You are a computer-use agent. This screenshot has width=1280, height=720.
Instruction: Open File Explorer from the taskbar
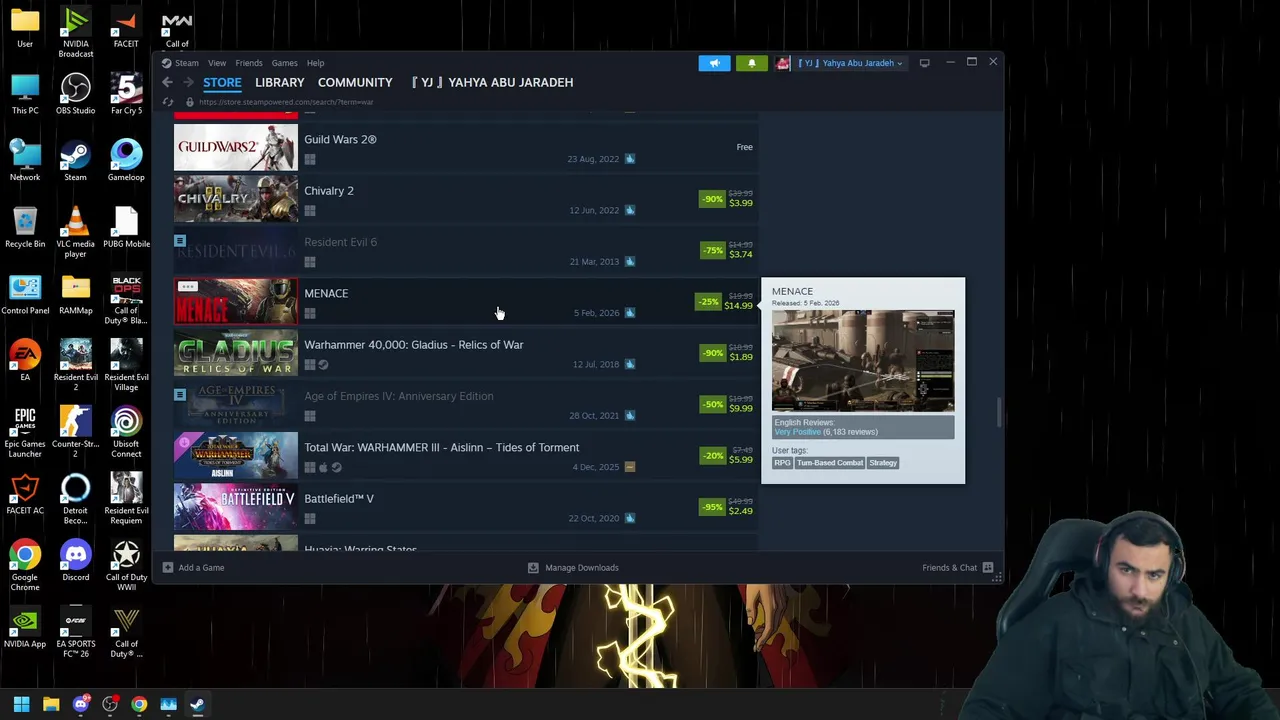51,704
